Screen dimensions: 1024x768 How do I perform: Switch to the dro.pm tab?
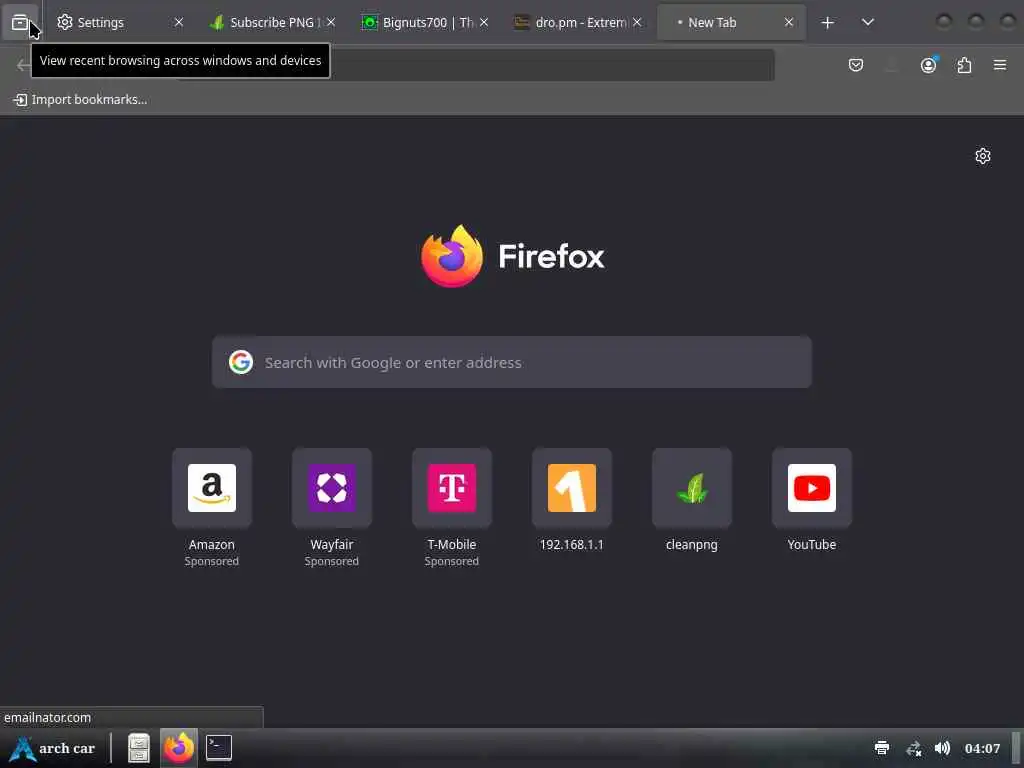tap(579, 22)
